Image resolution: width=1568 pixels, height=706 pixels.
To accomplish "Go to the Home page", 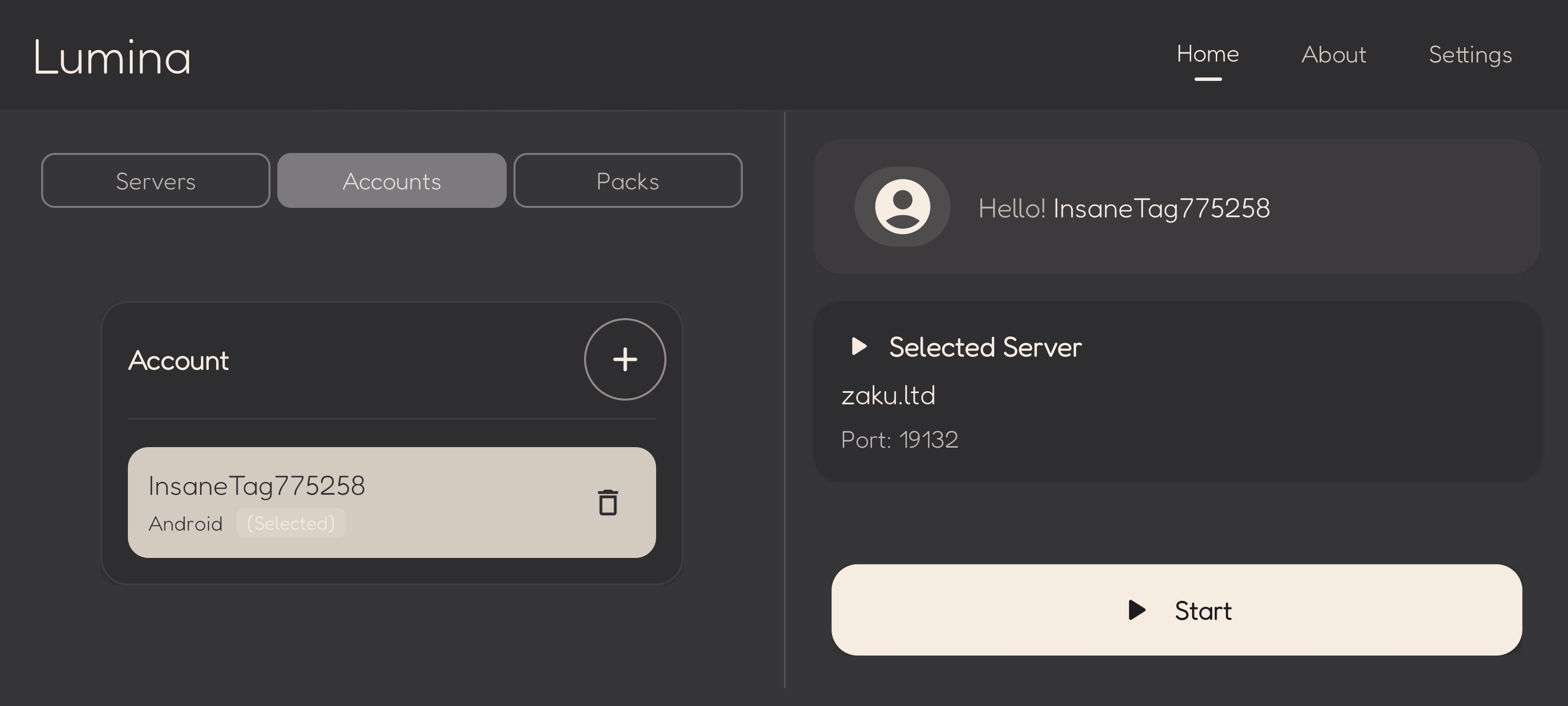I will [x=1208, y=54].
